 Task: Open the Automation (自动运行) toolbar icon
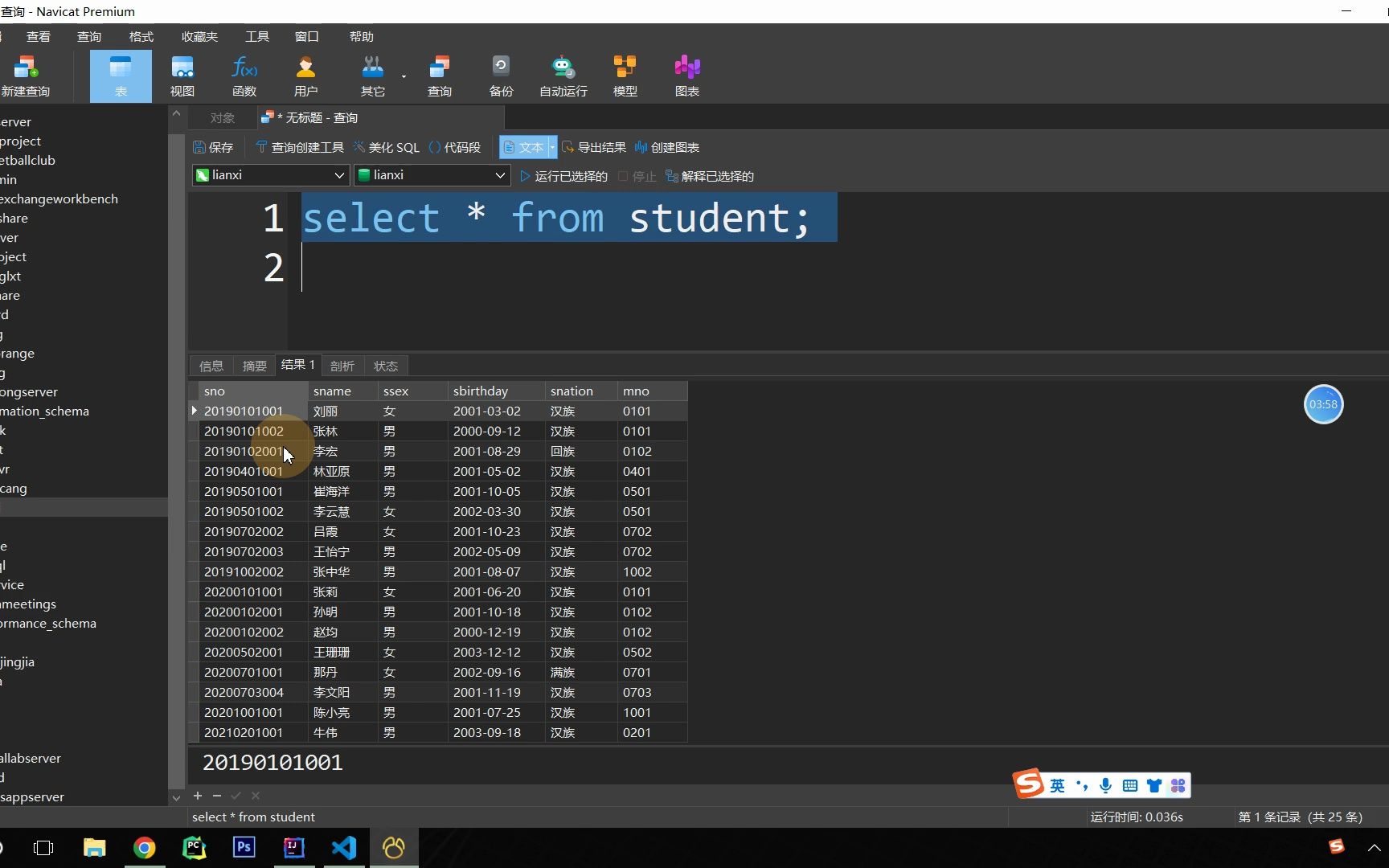(x=563, y=76)
